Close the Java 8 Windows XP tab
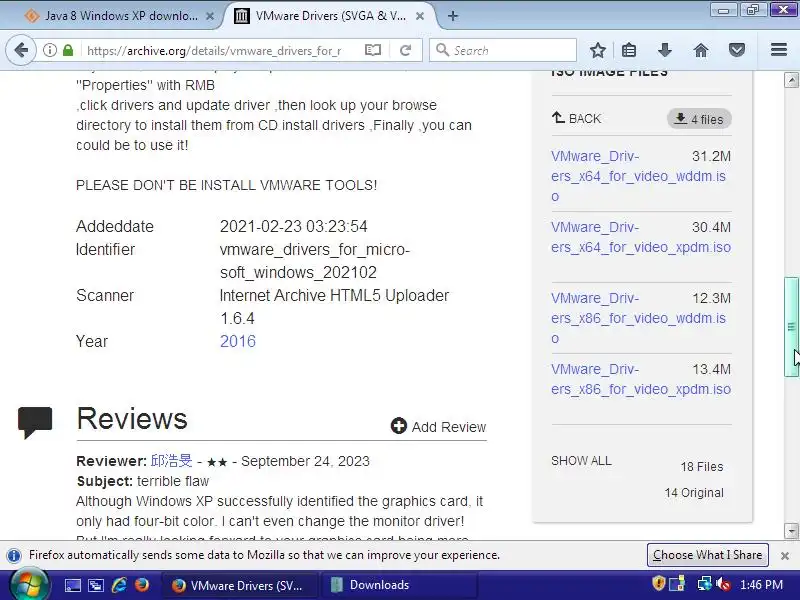The image size is (800, 600). coord(209,16)
